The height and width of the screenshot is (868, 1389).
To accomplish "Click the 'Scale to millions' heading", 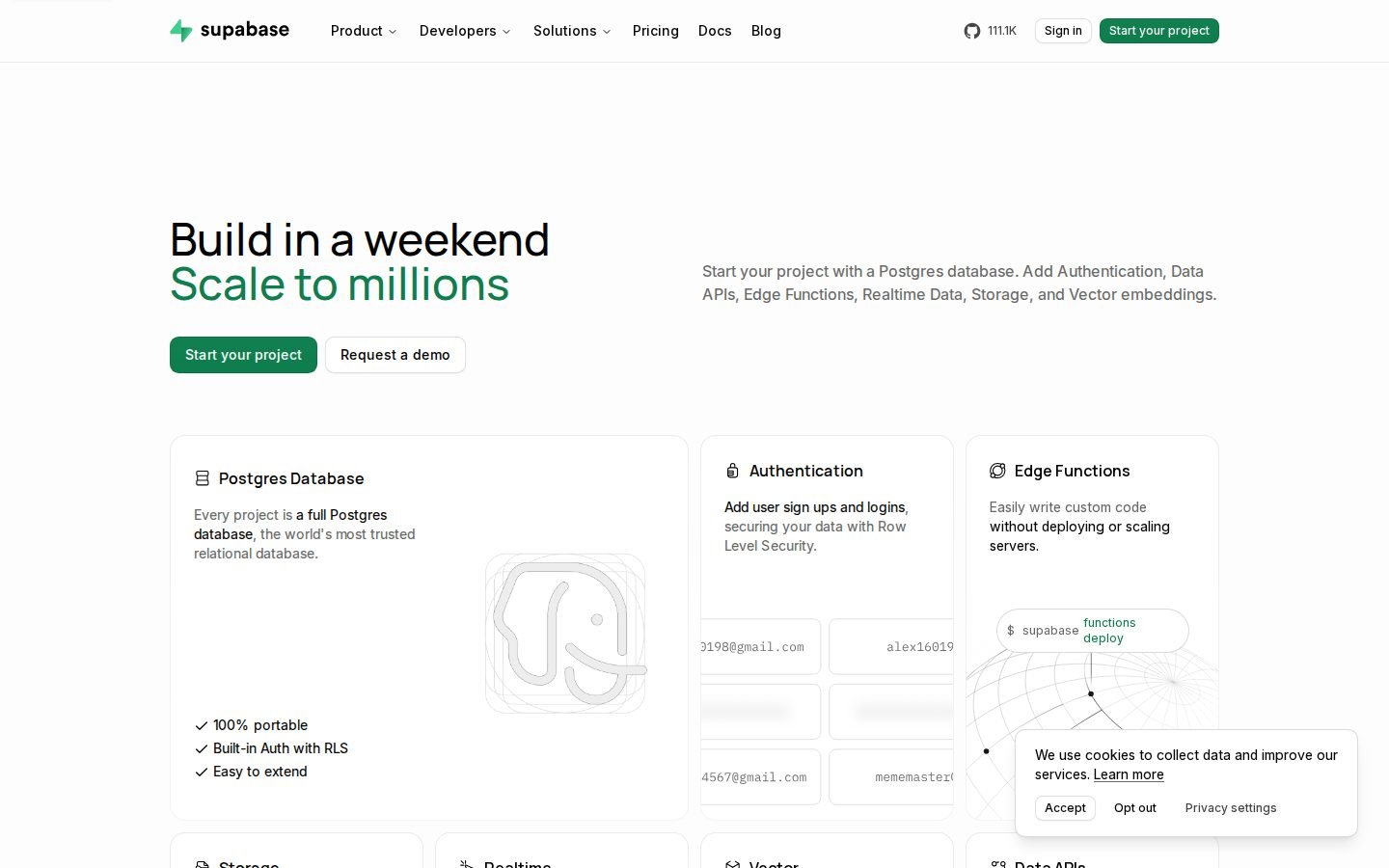I will pos(340,285).
